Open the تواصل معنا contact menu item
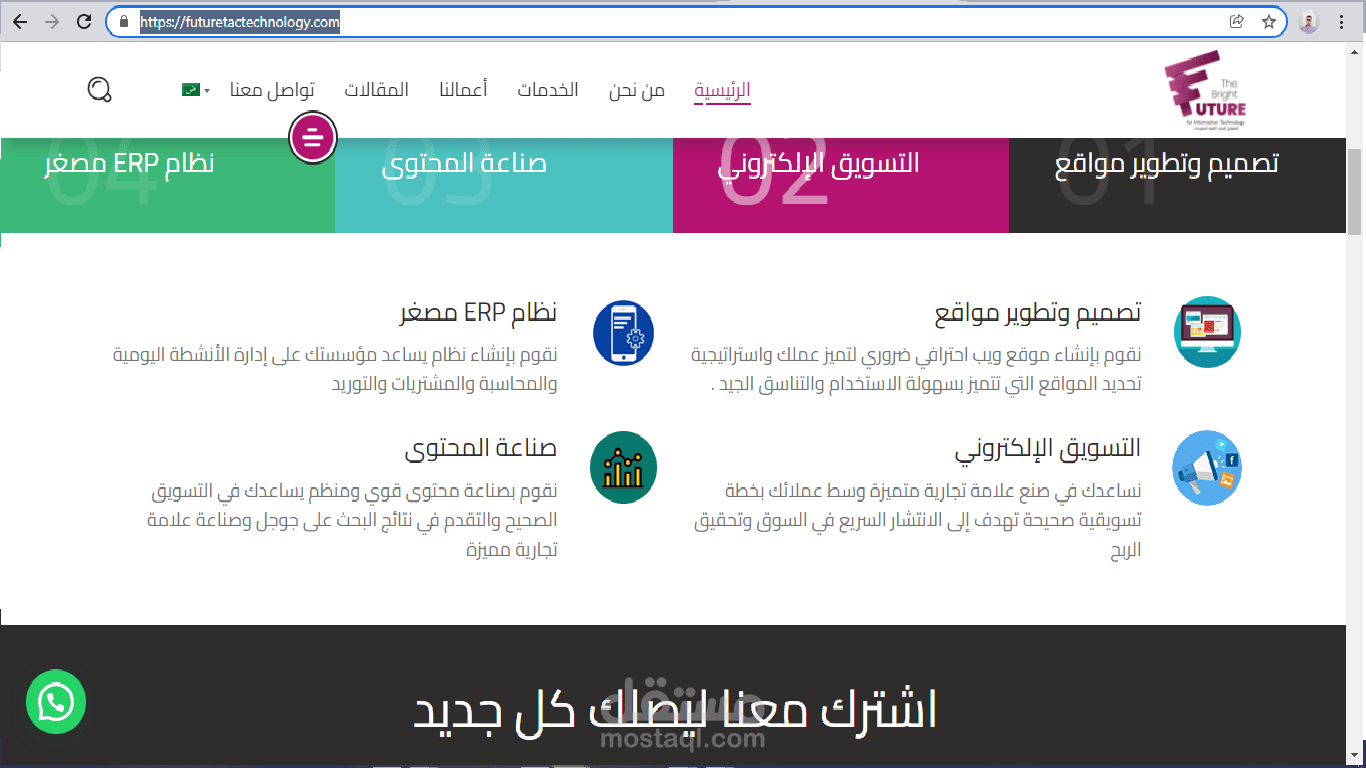Viewport: 1366px width, 768px height. point(272,90)
